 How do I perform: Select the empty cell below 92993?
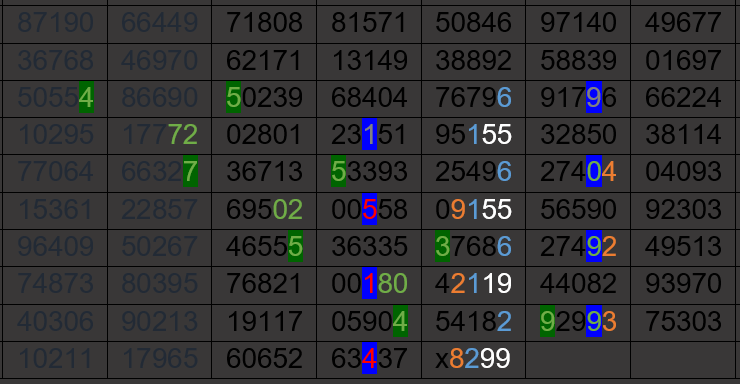click(x=578, y=360)
